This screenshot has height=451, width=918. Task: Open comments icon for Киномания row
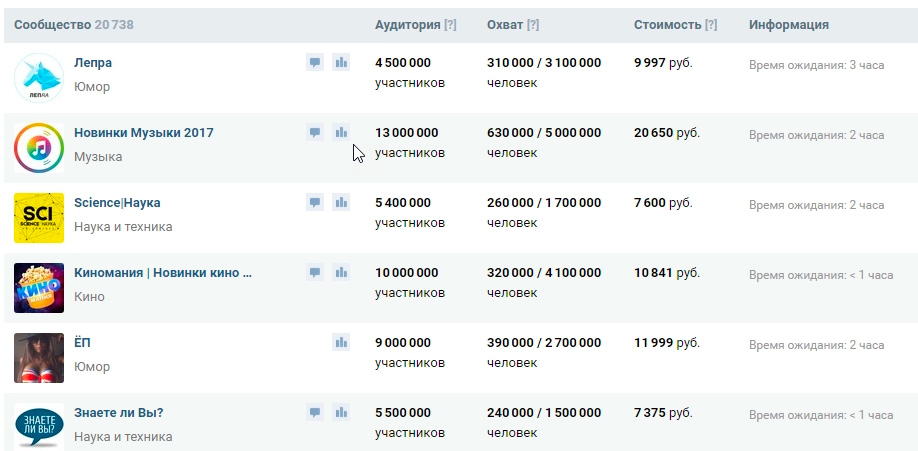(x=315, y=272)
